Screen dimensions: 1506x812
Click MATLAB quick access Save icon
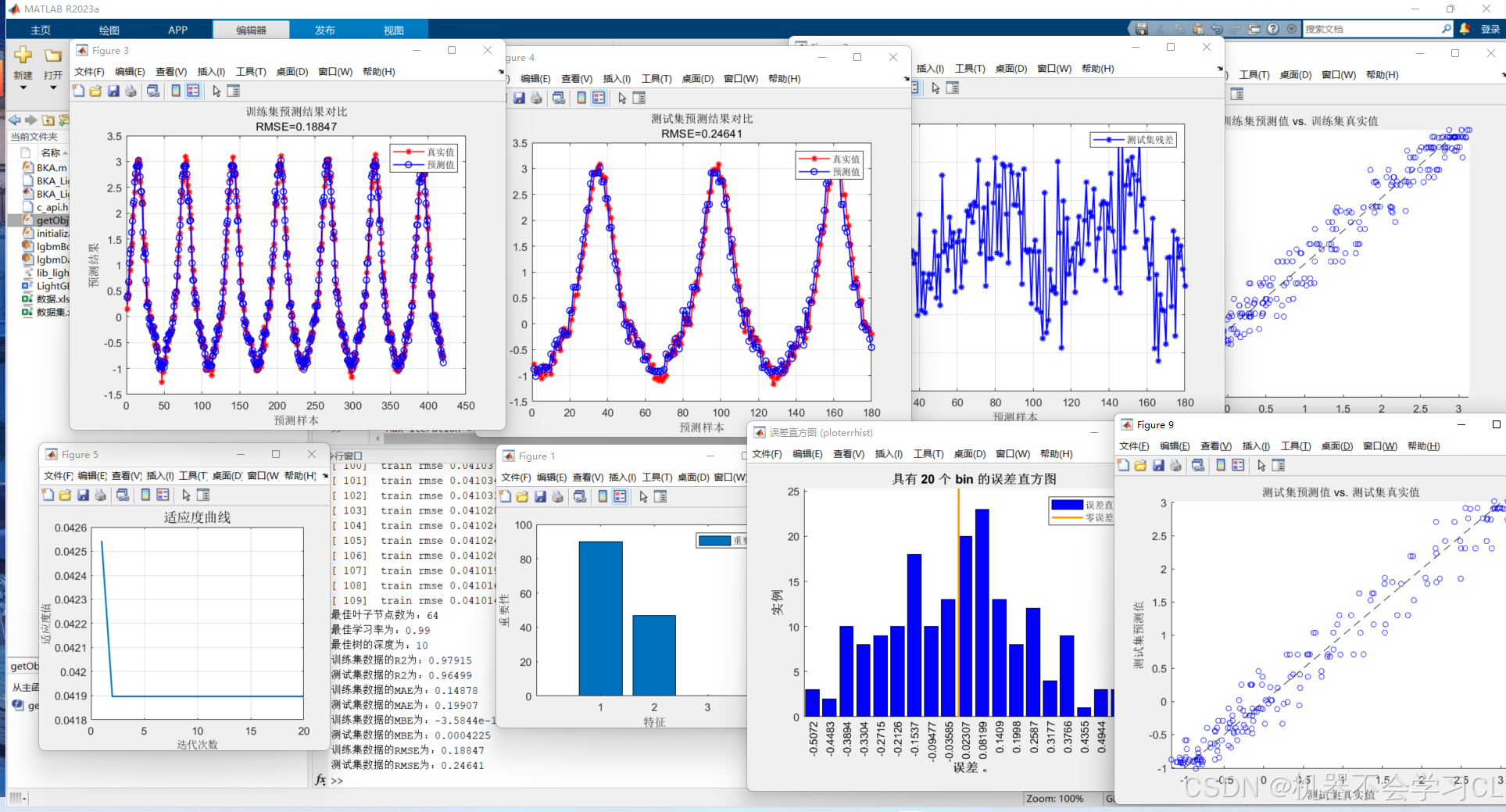pos(1142,29)
